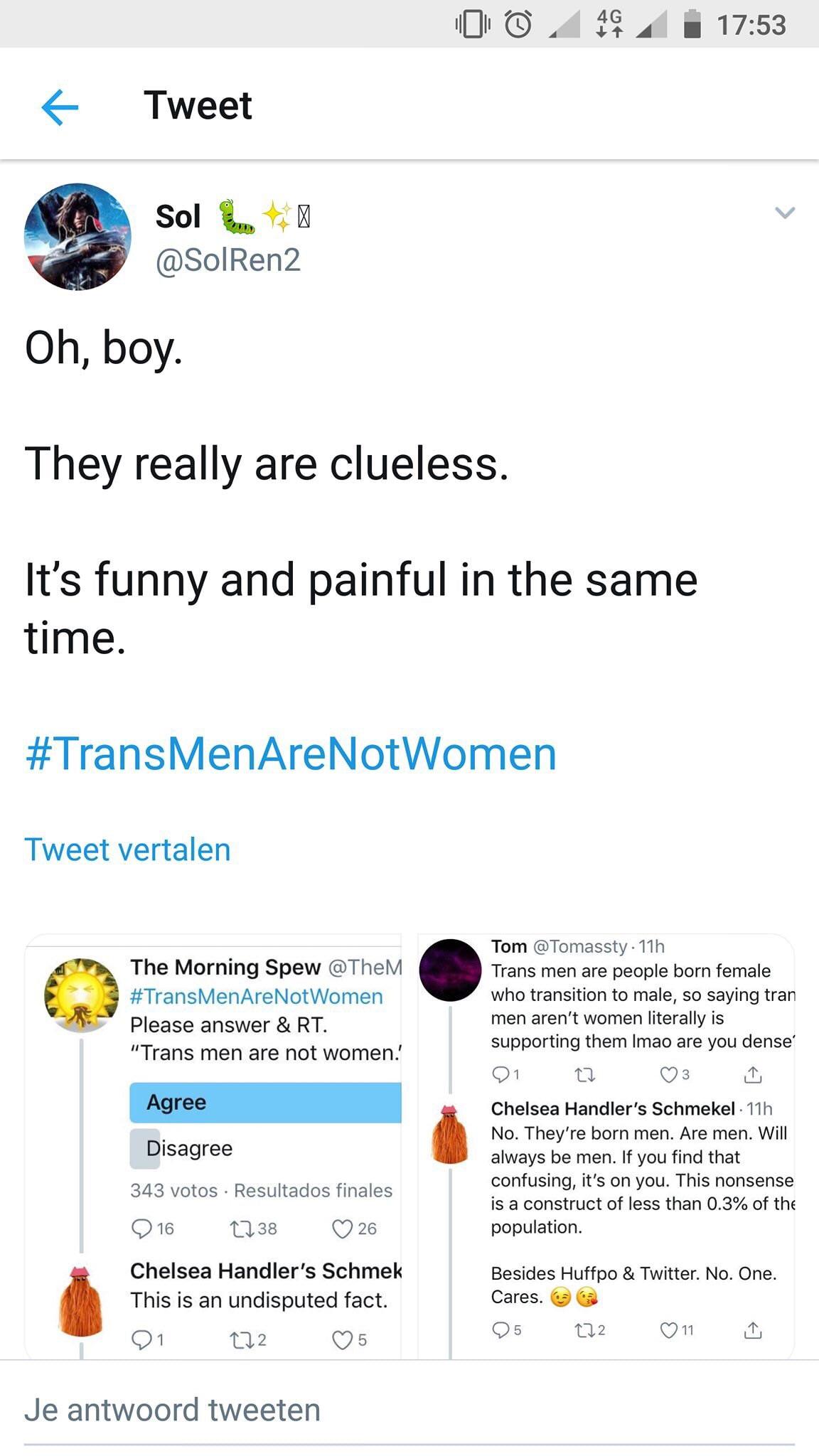The image size is (819, 1456).
Task: Open Sol's profile picture
Action: coord(77,236)
